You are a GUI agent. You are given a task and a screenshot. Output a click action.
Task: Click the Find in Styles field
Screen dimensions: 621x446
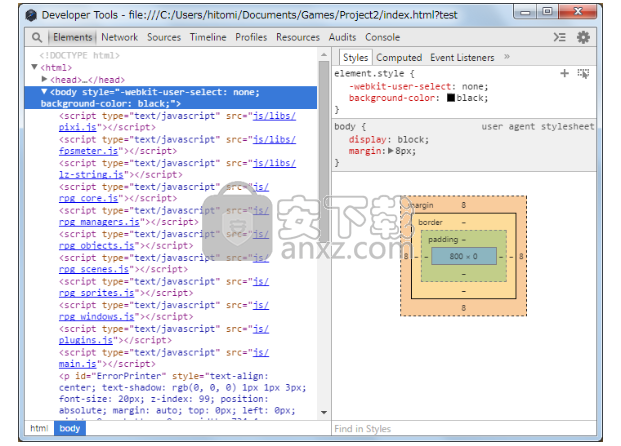(x=464, y=429)
